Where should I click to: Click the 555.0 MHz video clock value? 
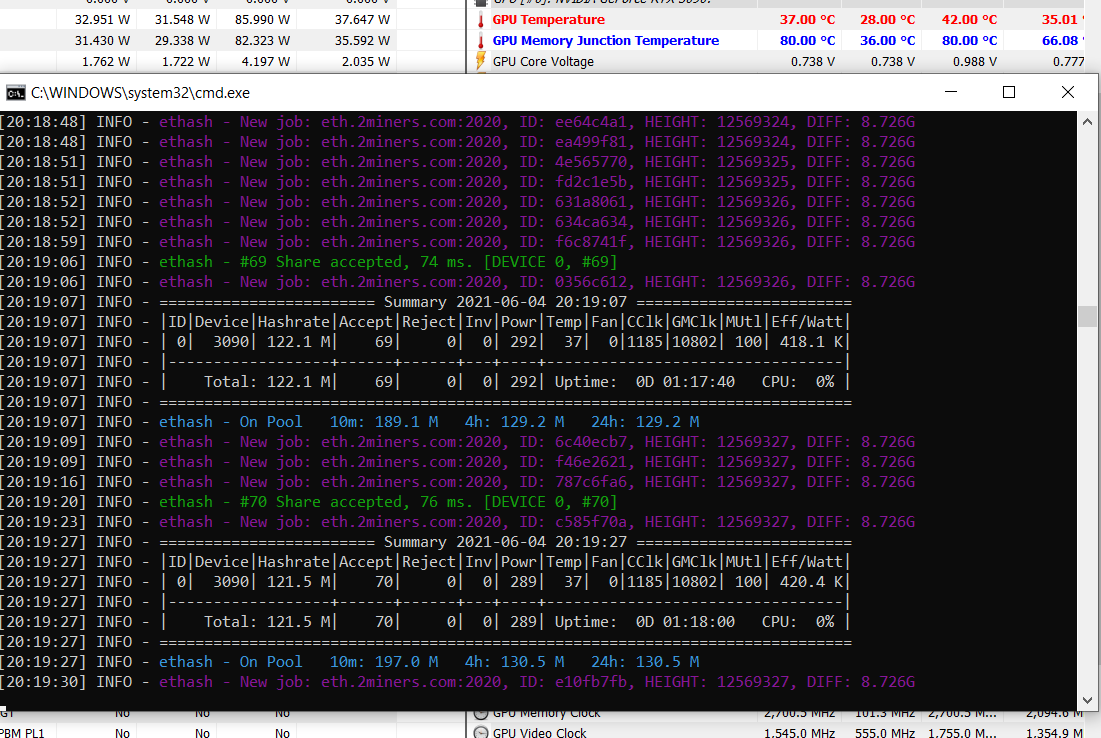(x=885, y=732)
